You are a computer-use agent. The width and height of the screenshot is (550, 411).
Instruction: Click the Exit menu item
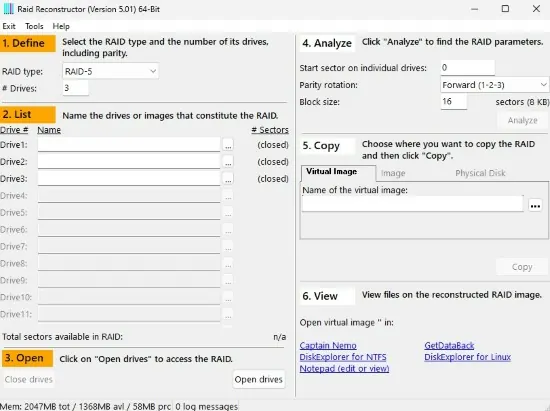click(x=9, y=26)
